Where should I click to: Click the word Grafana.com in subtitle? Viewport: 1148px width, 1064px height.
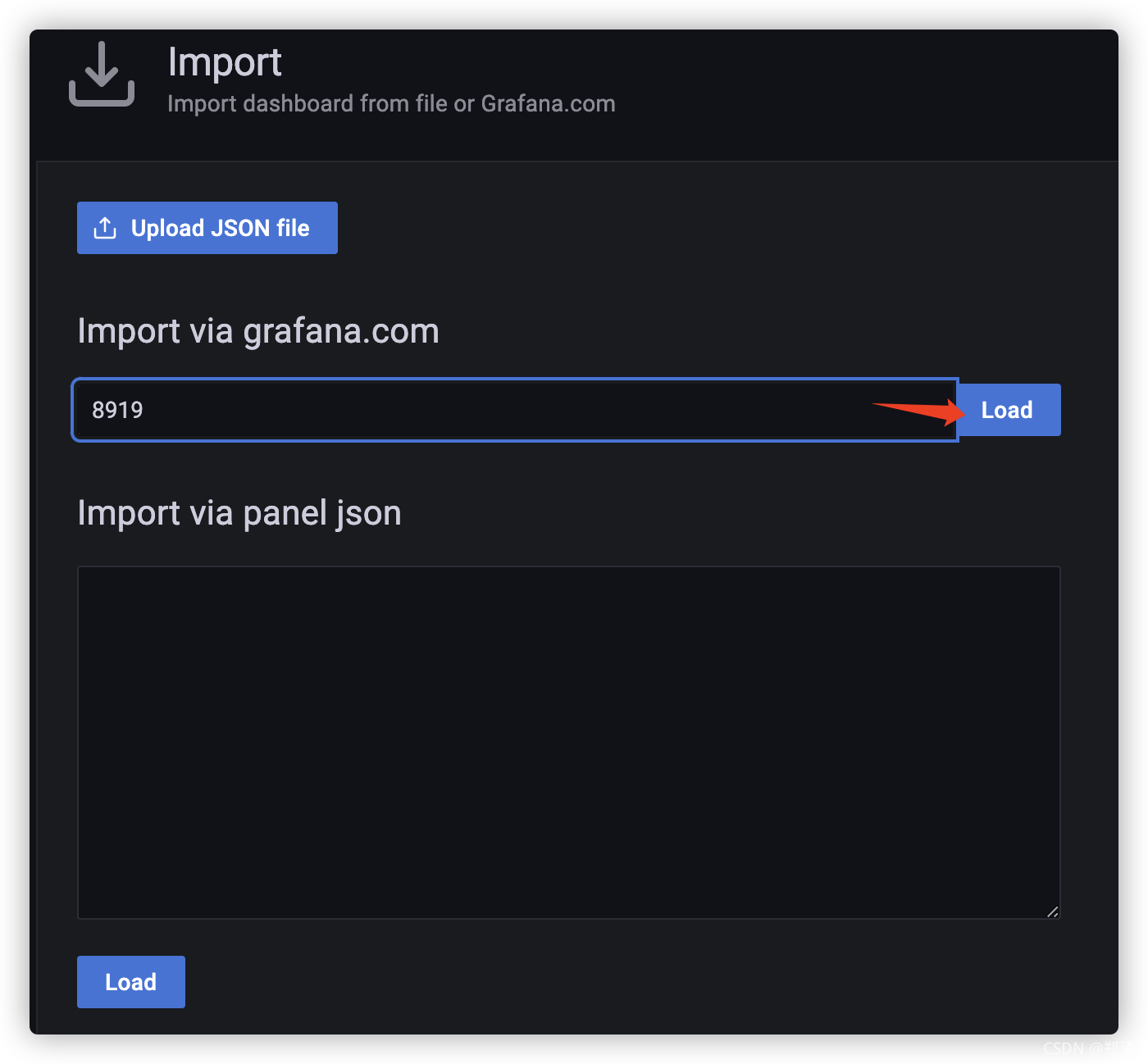coord(548,104)
